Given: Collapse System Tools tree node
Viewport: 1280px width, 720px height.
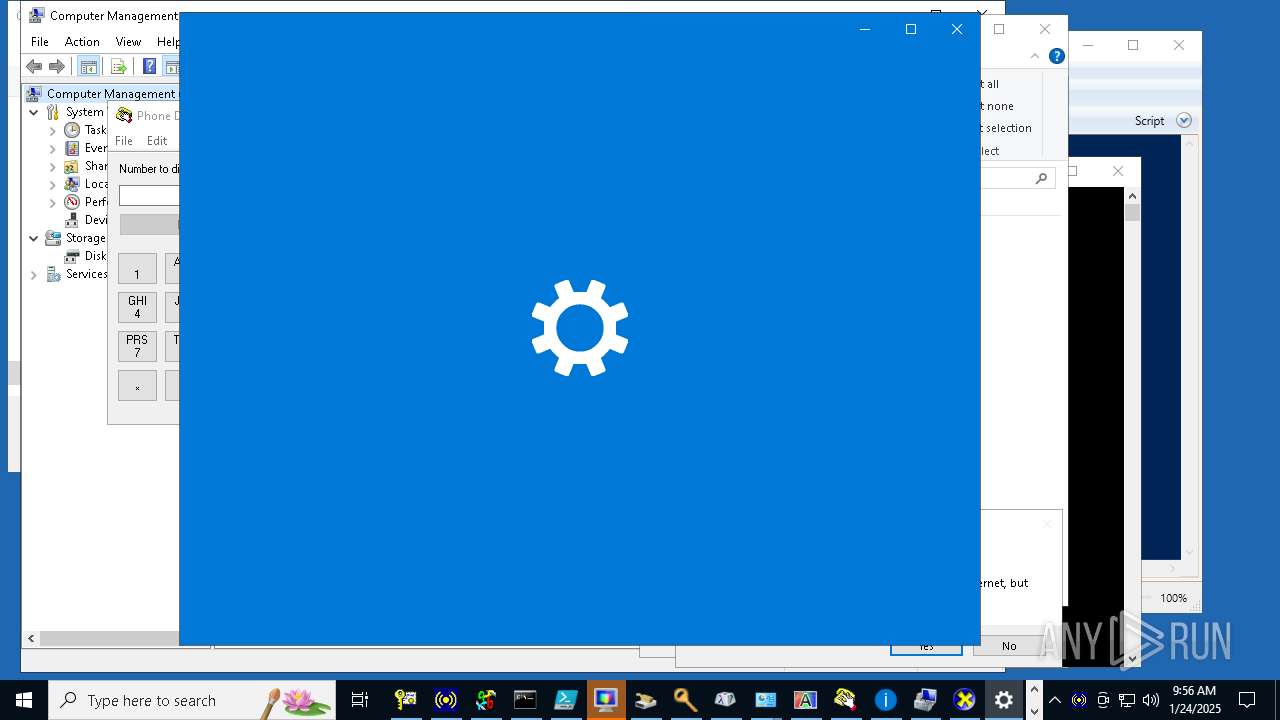Looking at the screenshot, I should click(x=33, y=112).
